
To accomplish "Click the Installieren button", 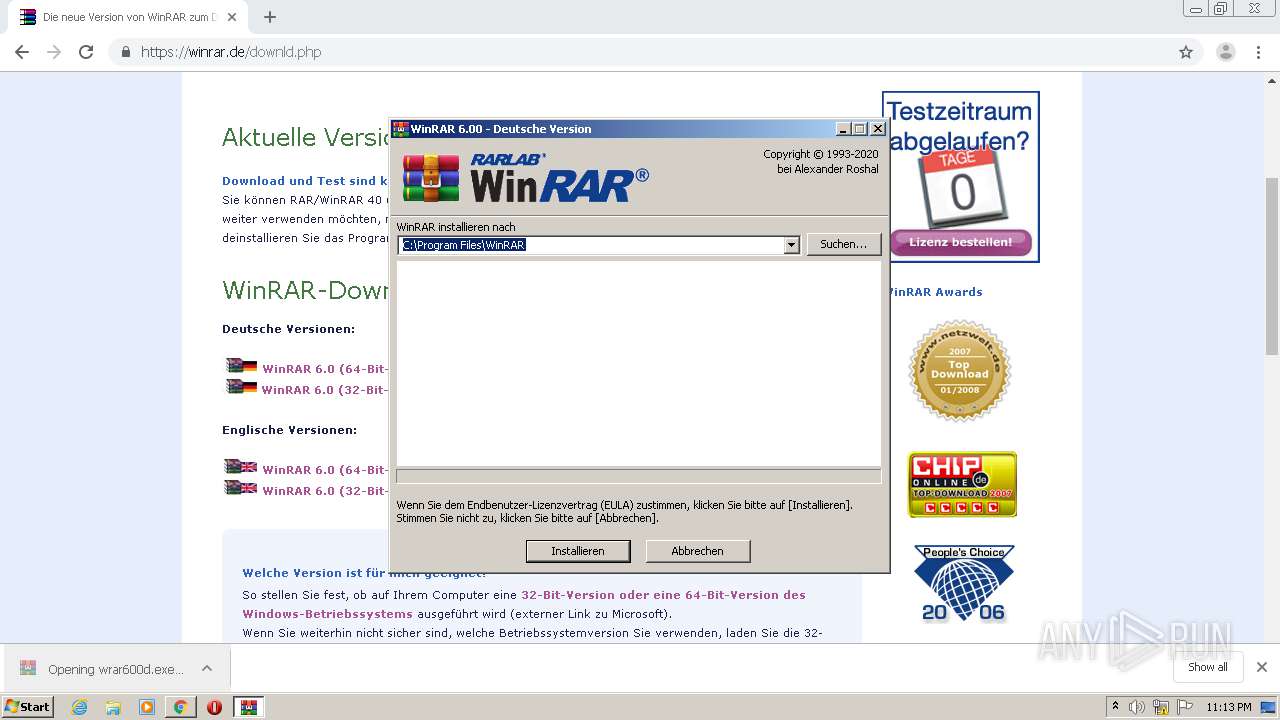I will click(x=578, y=551).
